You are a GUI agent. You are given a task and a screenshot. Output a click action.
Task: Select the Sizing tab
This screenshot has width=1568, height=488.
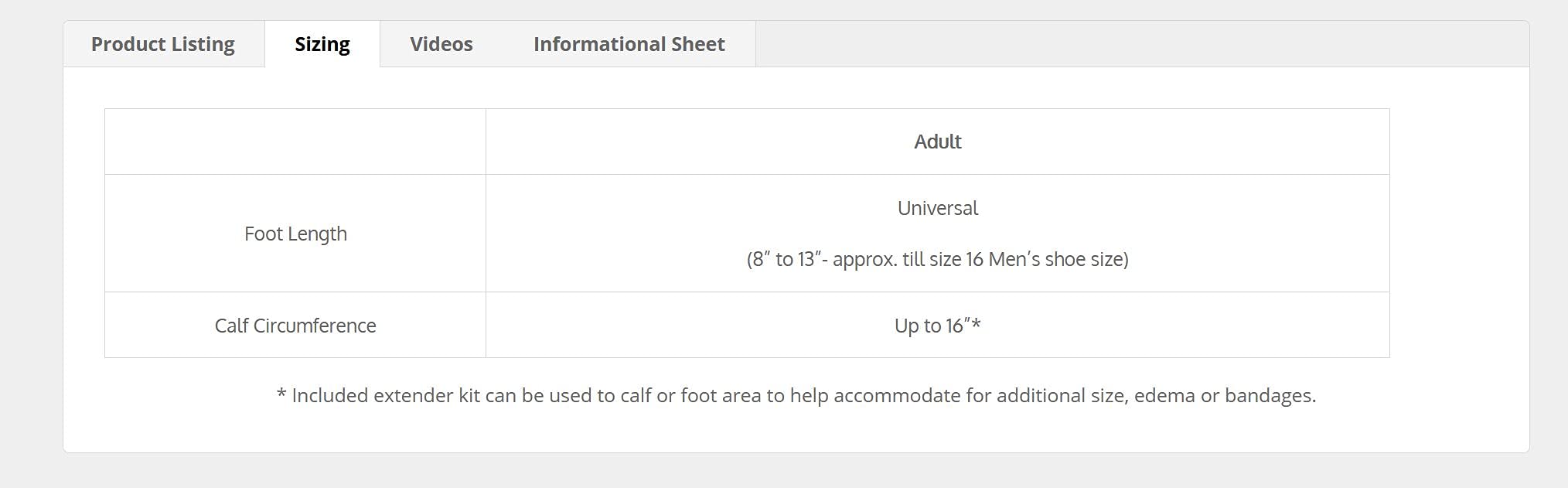click(x=322, y=44)
